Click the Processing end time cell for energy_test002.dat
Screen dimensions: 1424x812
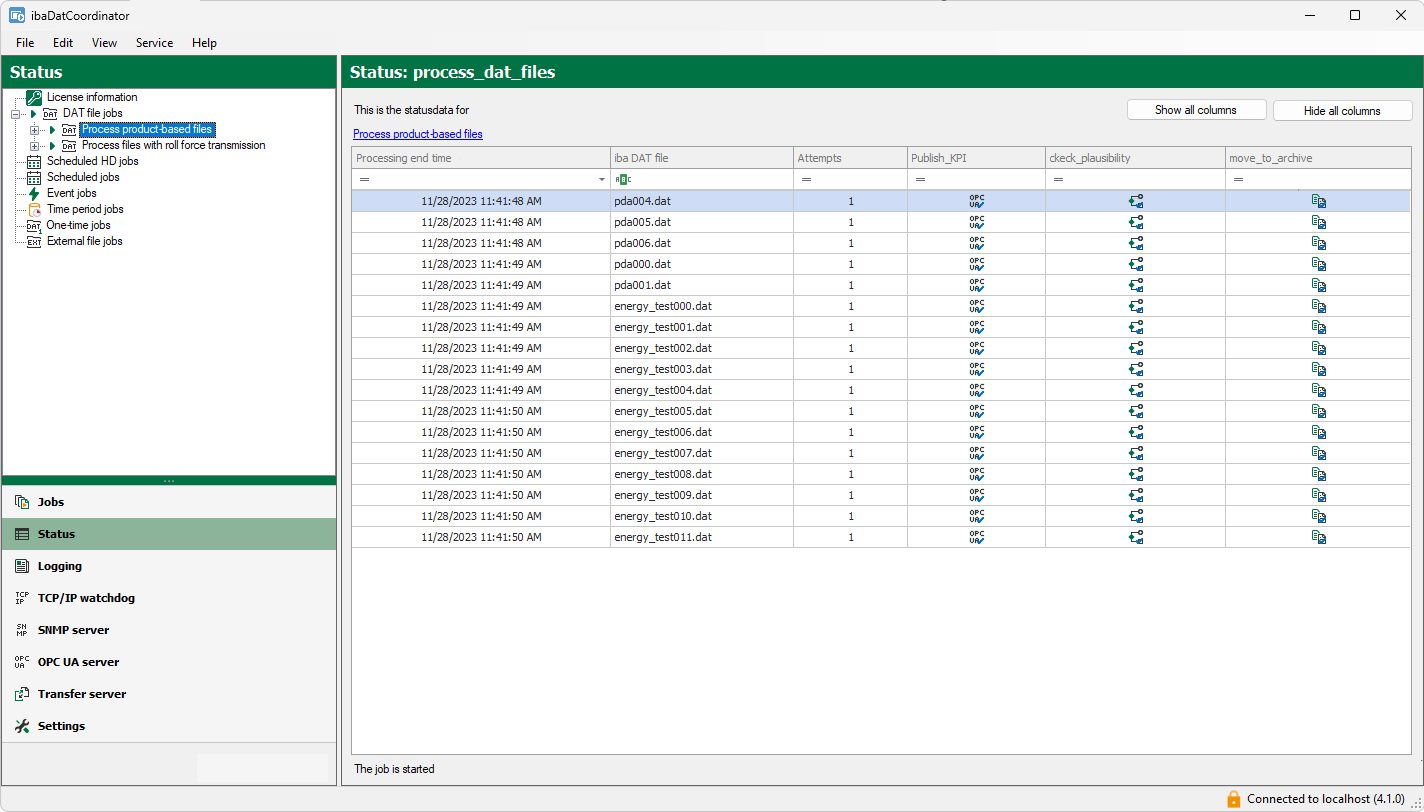pyautogui.click(x=481, y=348)
